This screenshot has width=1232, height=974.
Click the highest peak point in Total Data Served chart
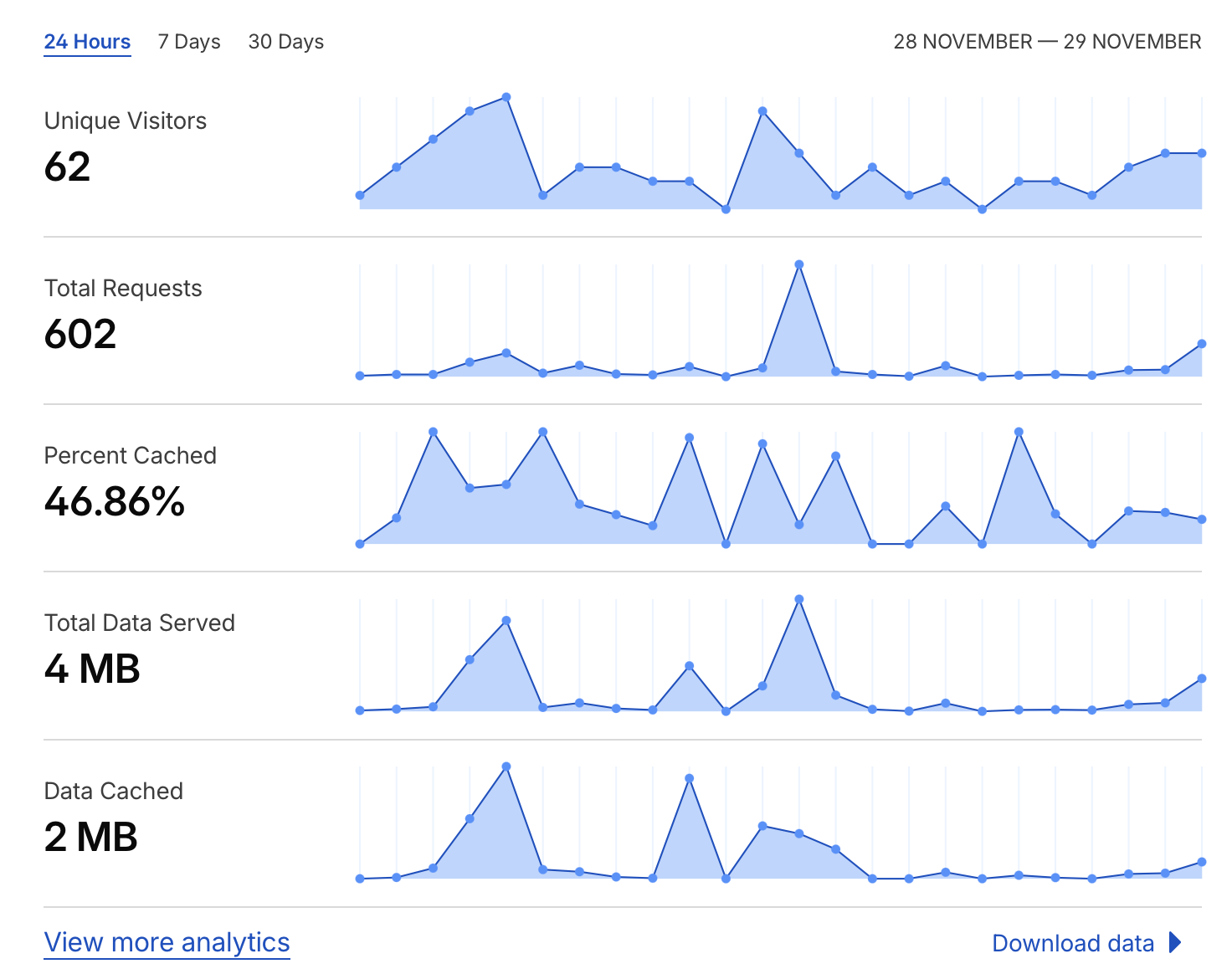[799, 599]
